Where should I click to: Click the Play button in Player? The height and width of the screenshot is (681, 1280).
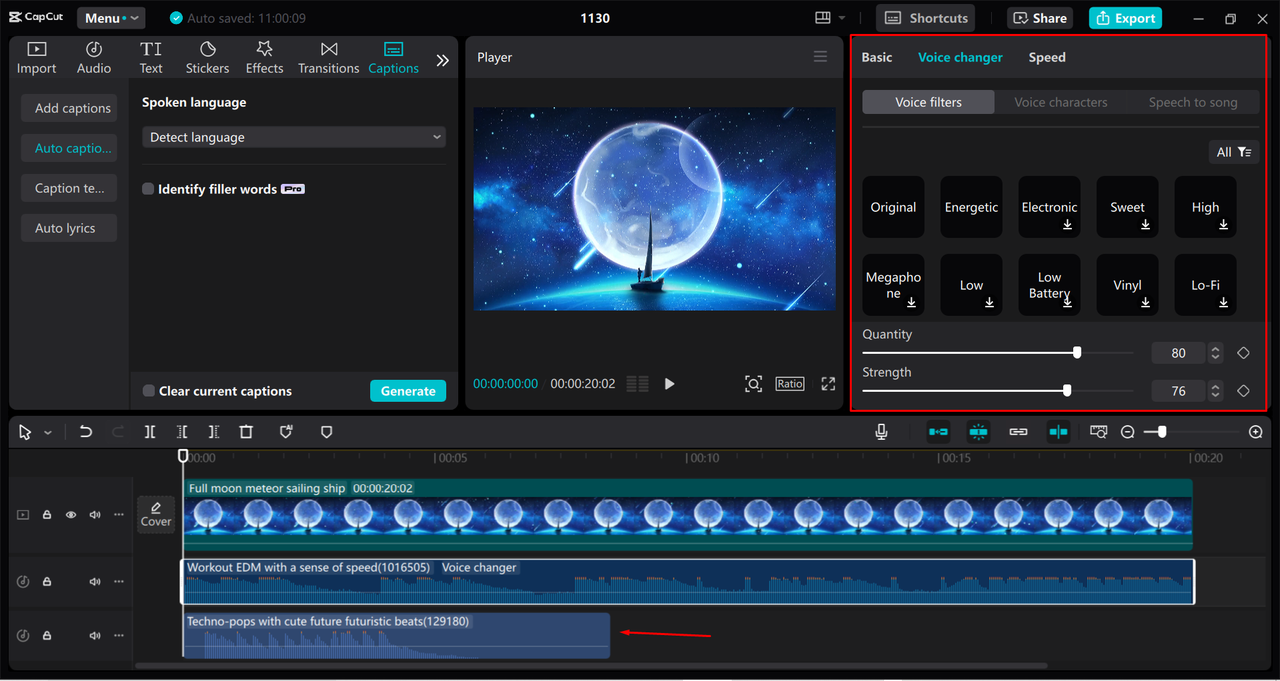[669, 384]
